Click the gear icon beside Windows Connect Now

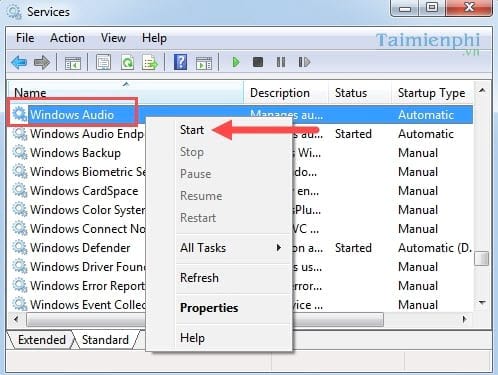20,229
